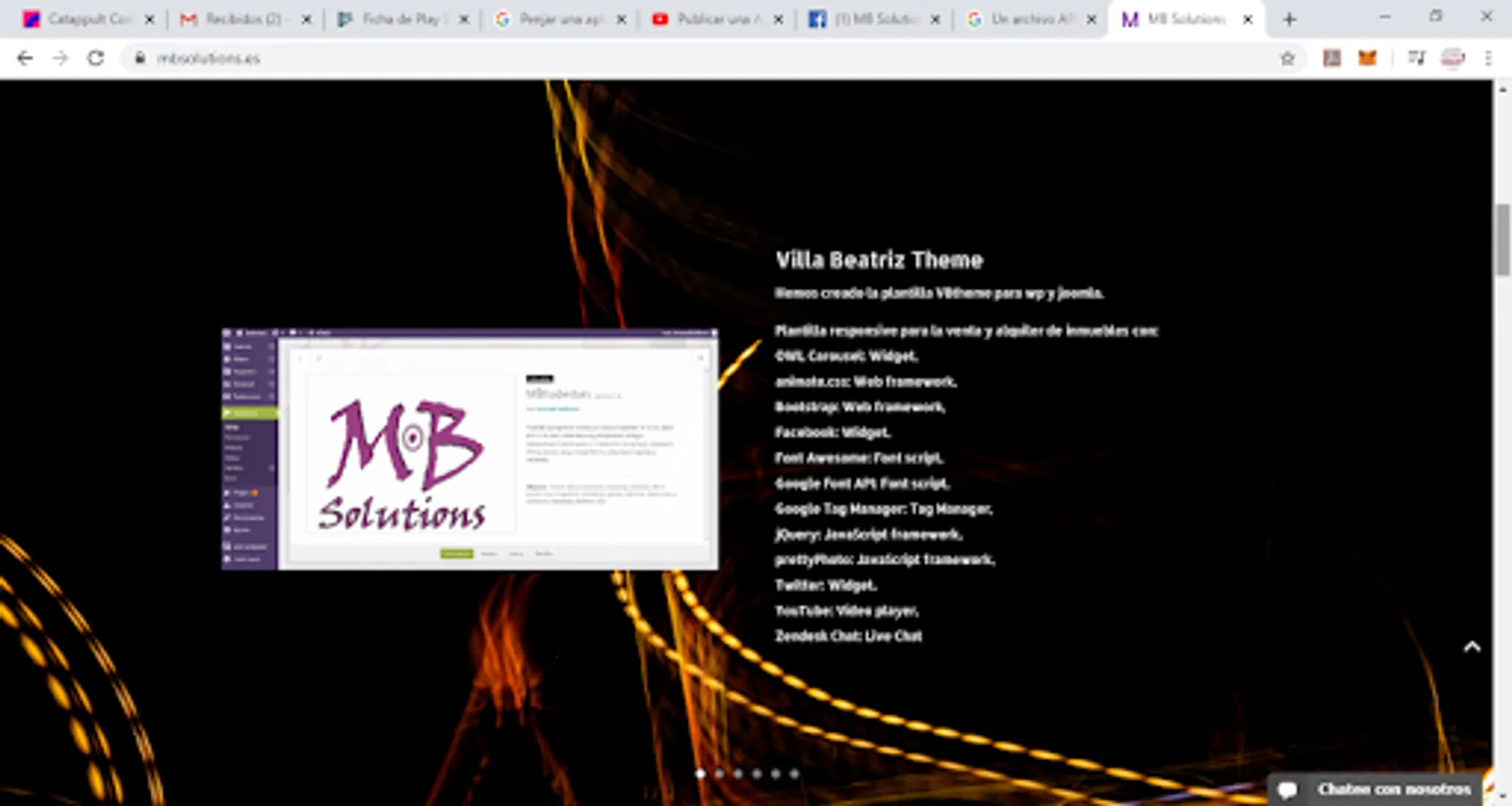This screenshot has height=806, width=1512.
Task: Switch to the YouTube Publicar una tab
Action: click(716, 19)
